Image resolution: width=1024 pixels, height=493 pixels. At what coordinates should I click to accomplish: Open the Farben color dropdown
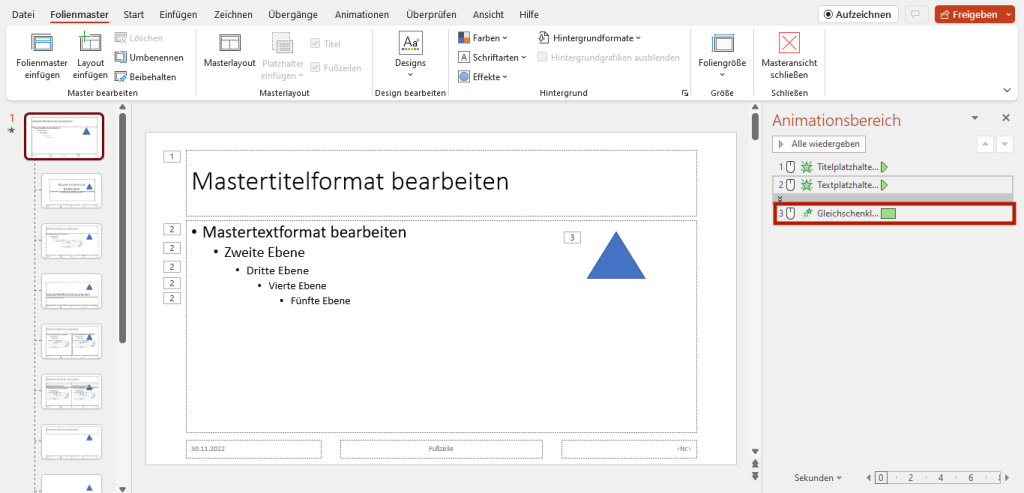[483, 38]
